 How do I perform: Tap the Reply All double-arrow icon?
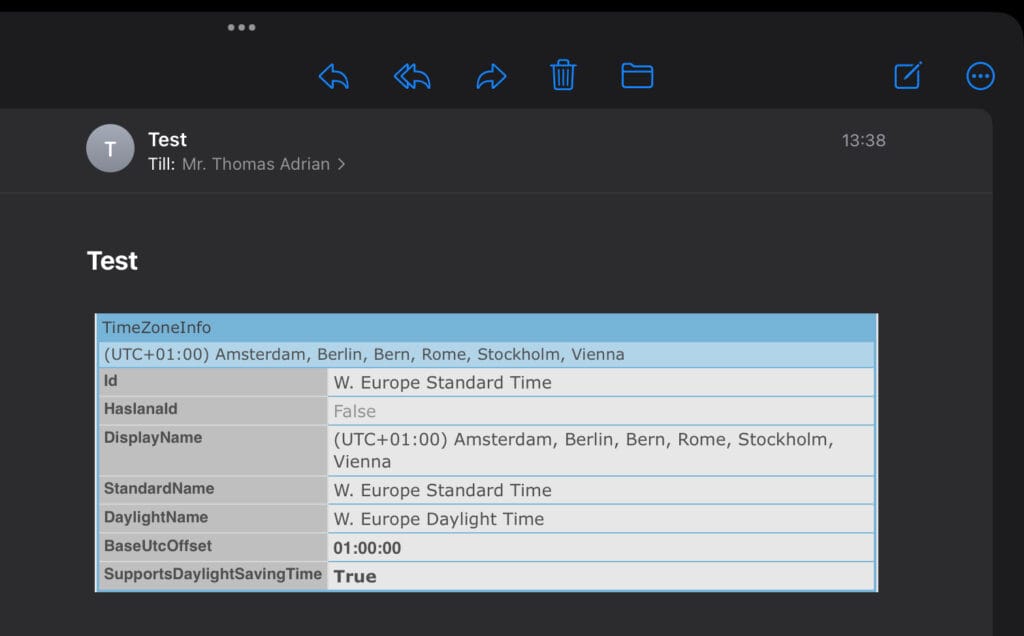click(x=412, y=76)
